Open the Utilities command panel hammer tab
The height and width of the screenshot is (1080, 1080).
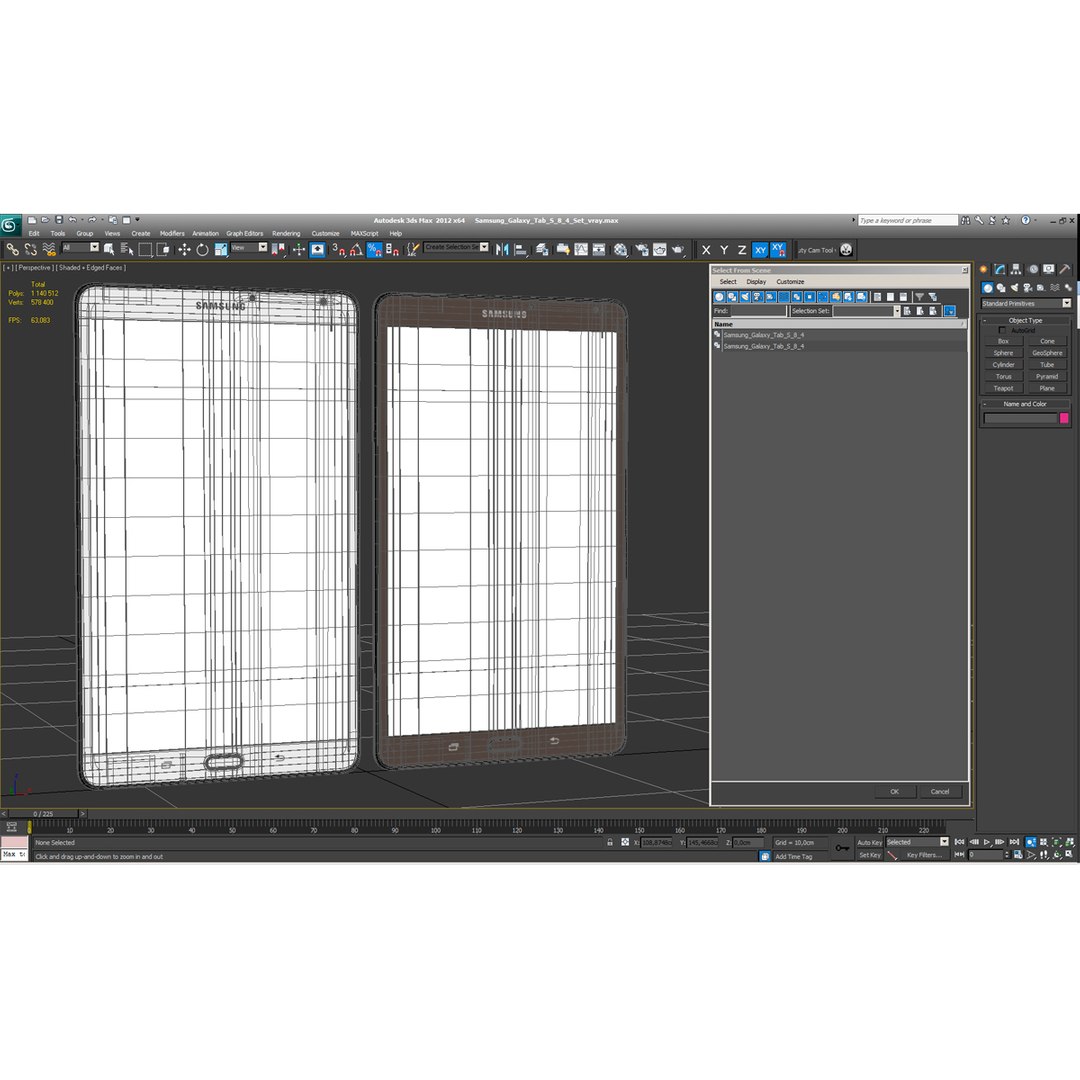tap(1065, 269)
